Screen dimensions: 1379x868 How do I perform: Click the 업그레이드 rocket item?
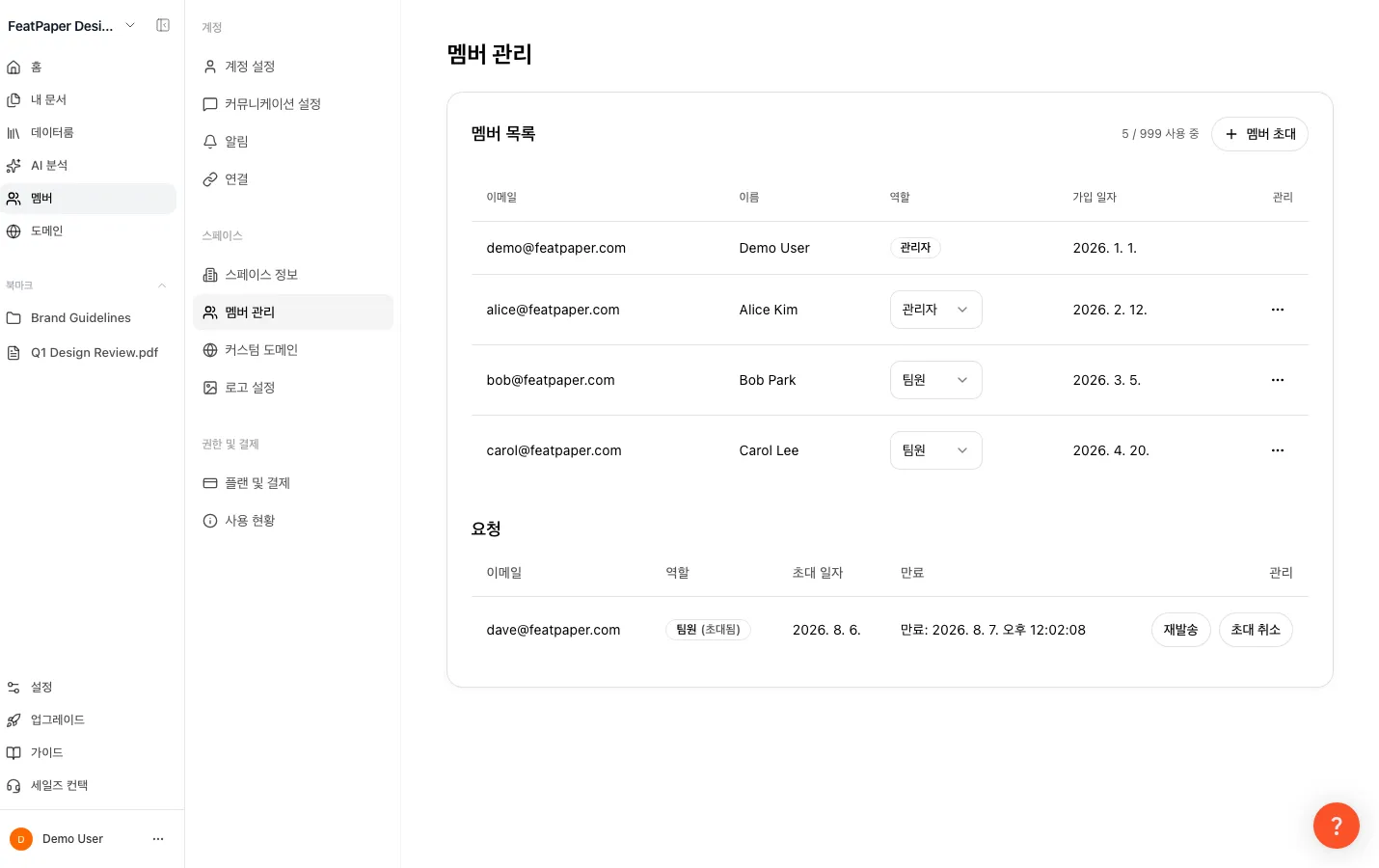88,719
